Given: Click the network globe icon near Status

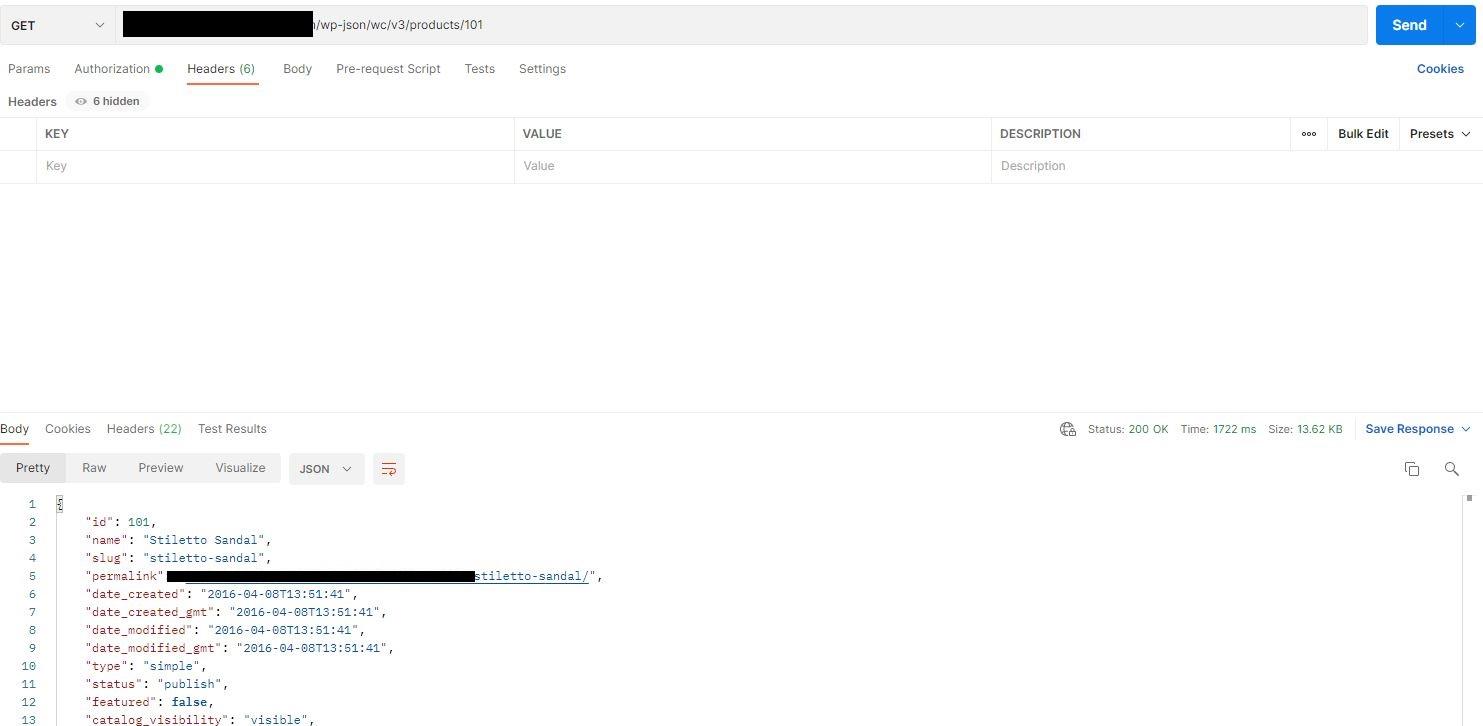Looking at the screenshot, I should click(1067, 429).
